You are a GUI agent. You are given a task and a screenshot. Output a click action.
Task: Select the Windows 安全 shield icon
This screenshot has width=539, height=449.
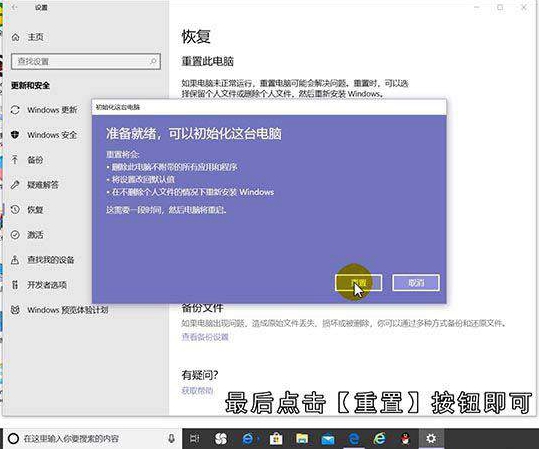click(x=15, y=135)
